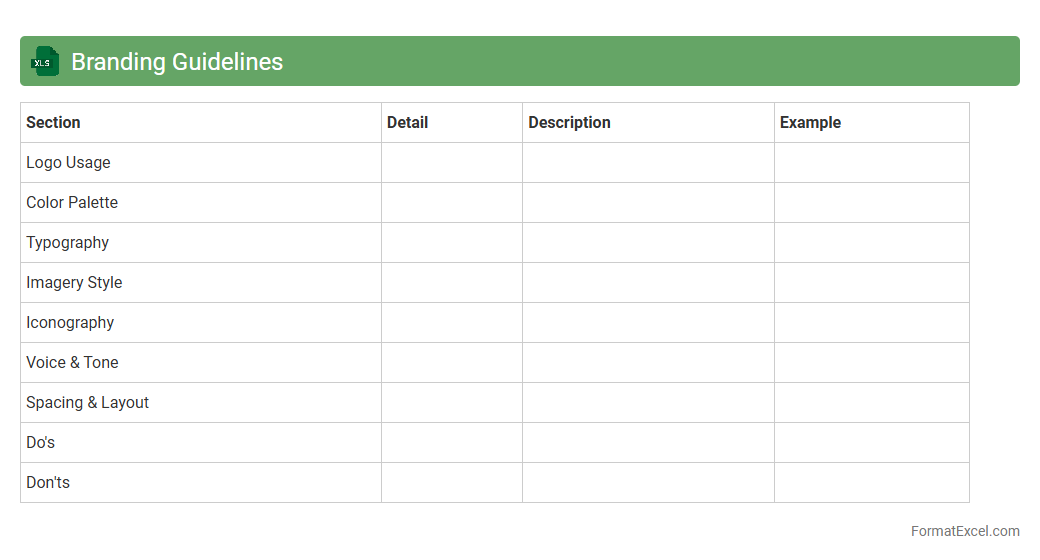Click the Branding Guidelines title
This screenshot has width=1040, height=560.
177,62
